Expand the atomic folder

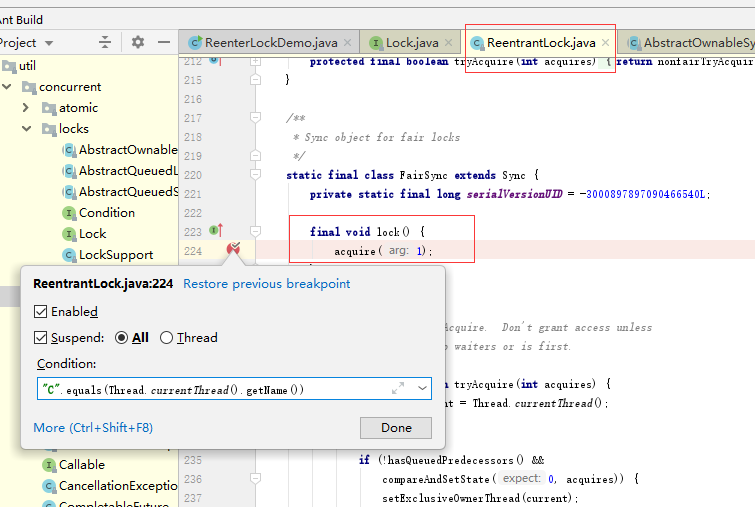[x=26, y=108]
